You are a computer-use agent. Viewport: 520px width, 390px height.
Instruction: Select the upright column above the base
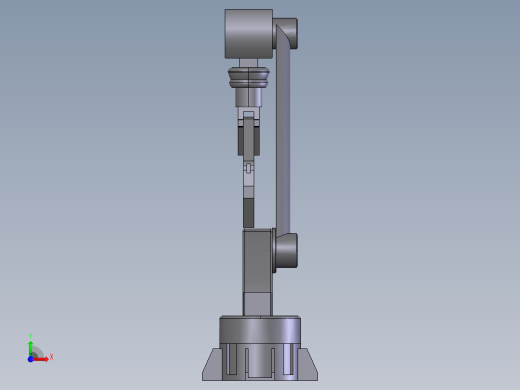coord(257,272)
